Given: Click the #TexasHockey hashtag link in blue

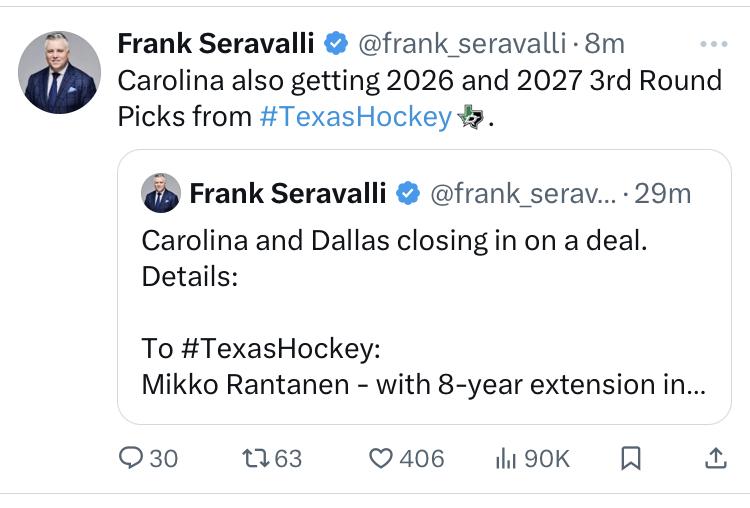Looking at the screenshot, I should click(x=355, y=116).
